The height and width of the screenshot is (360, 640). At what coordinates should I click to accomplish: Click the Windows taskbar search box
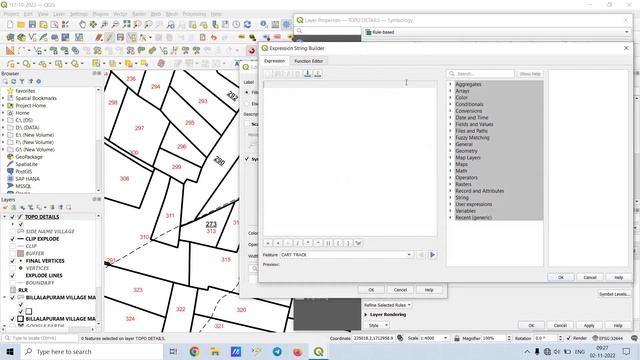coord(91,351)
